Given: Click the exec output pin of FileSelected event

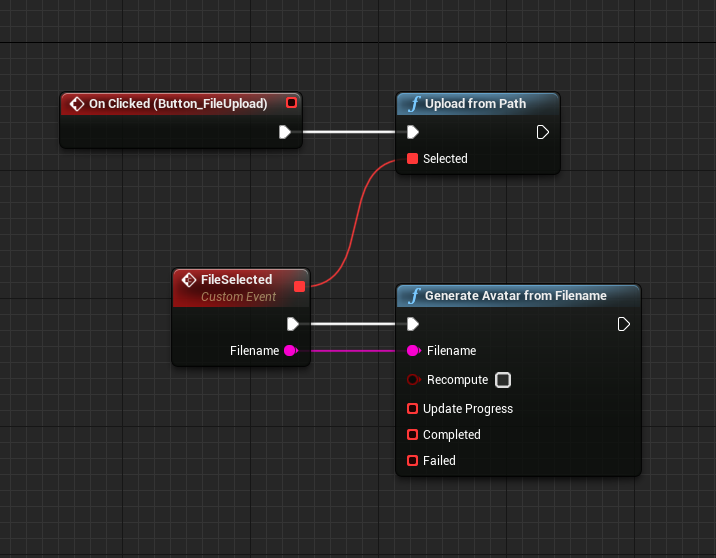Looking at the screenshot, I should [x=293, y=324].
